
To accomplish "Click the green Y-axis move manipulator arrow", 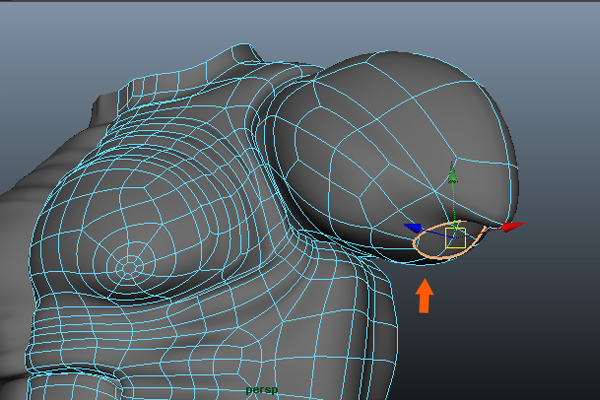I will [x=453, y=173].
